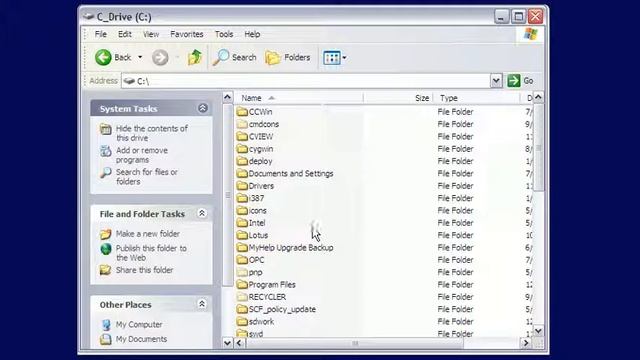The image size is (640, 360).
Task: Select the CVIEW folder icon
Action: [x=242, y=136]
